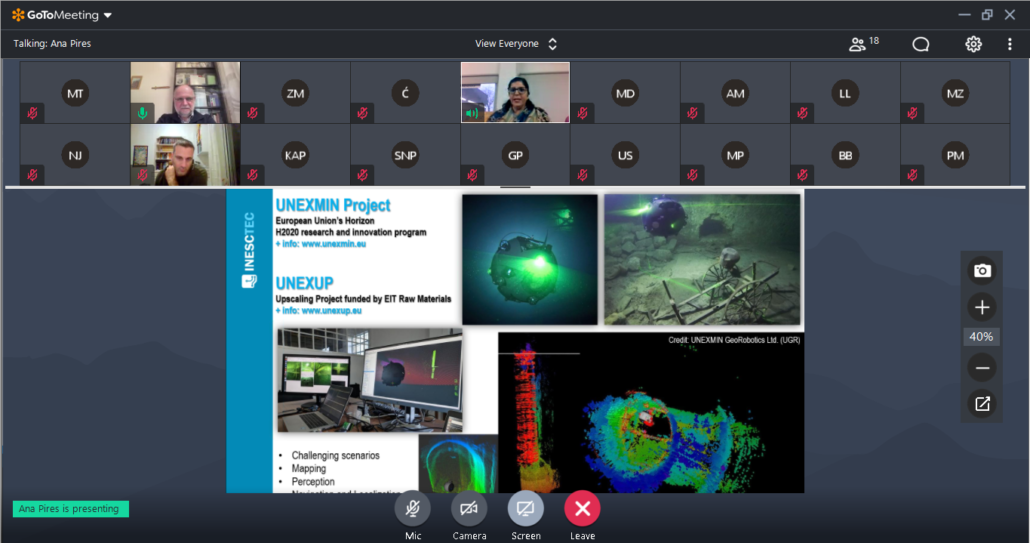This screenshot has height=543, width=1030.
Task: Open the GoToMeeting dropdown menu
Action: [x=108, y=15]
